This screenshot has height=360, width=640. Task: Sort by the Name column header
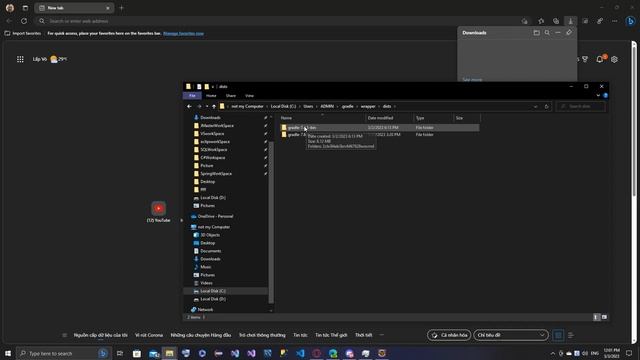[x=322, y=118]
